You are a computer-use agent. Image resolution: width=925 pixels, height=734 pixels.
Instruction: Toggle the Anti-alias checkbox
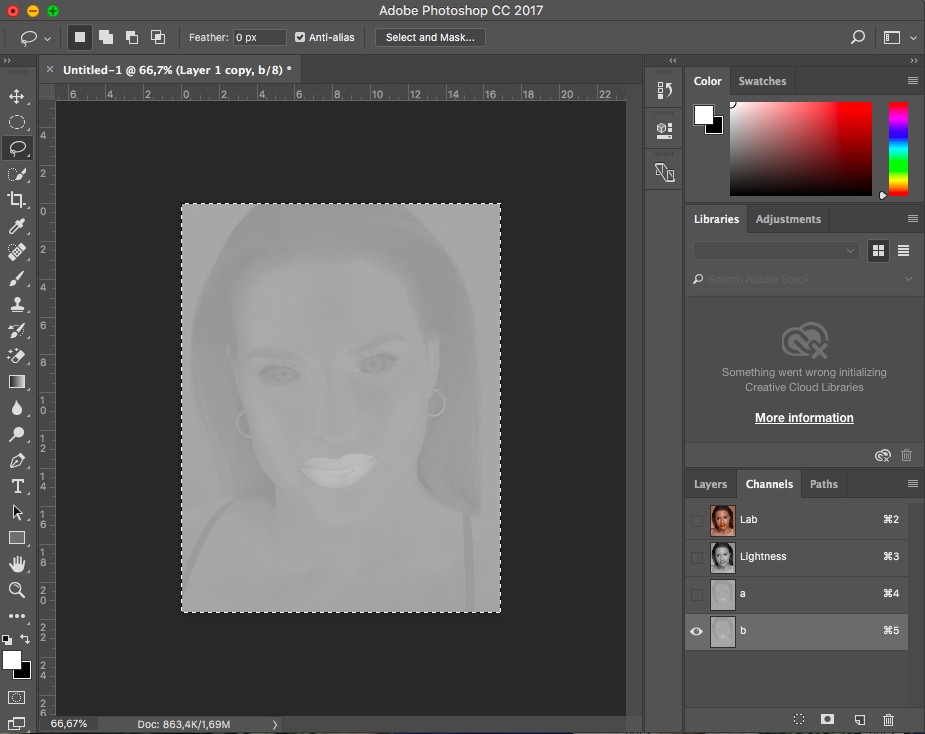click(300, 37)
